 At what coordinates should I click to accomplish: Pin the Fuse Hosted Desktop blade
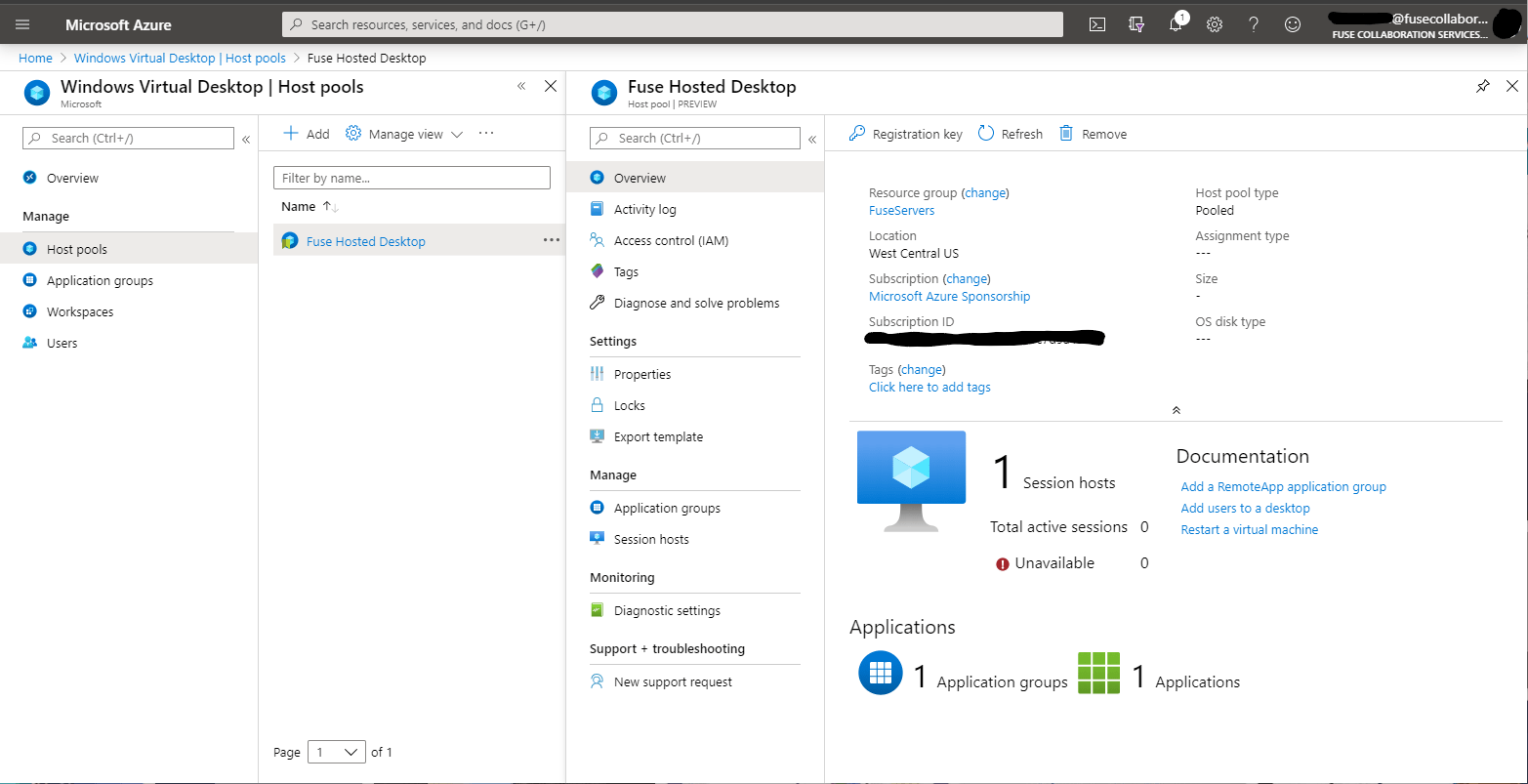point(1482,86)
